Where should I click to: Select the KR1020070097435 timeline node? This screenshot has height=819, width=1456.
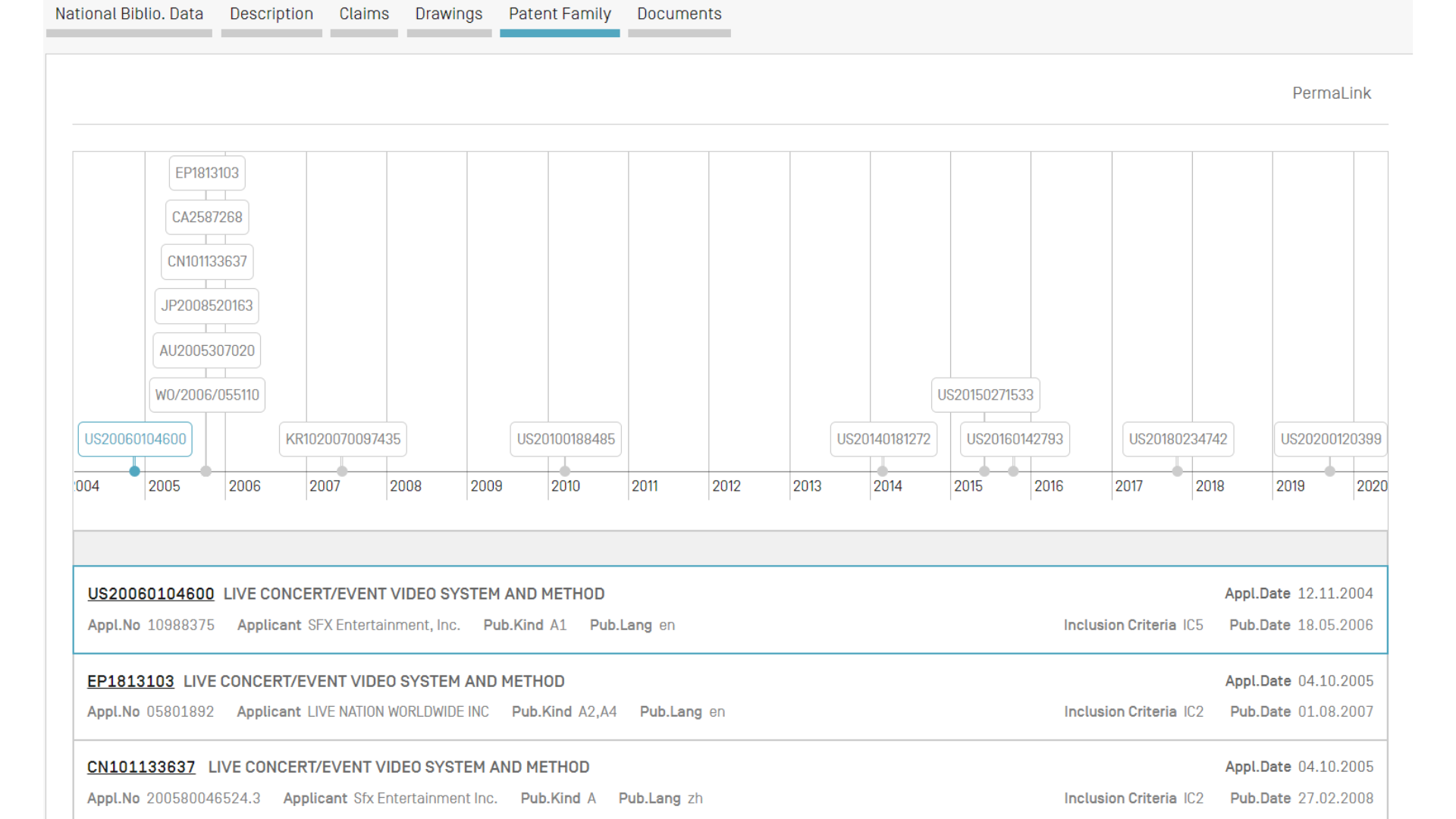[x=343, y=439]
